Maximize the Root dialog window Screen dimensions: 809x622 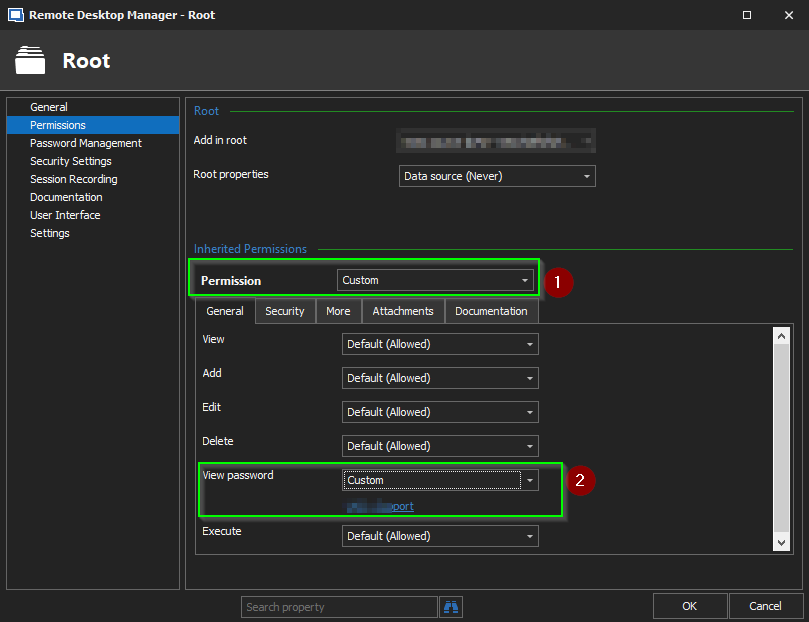747,15
